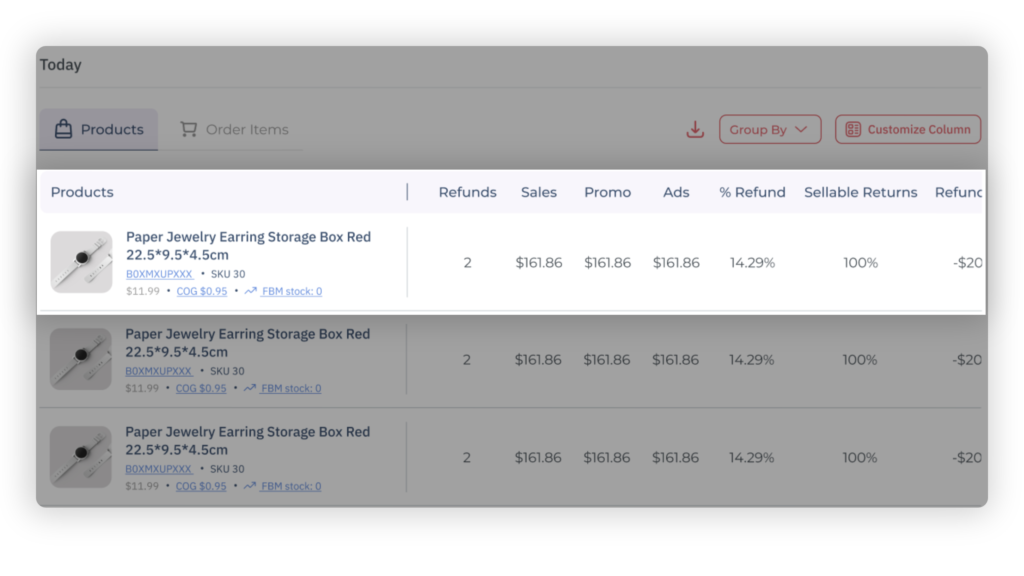Click the download export icon

click(x=695, y=130)
